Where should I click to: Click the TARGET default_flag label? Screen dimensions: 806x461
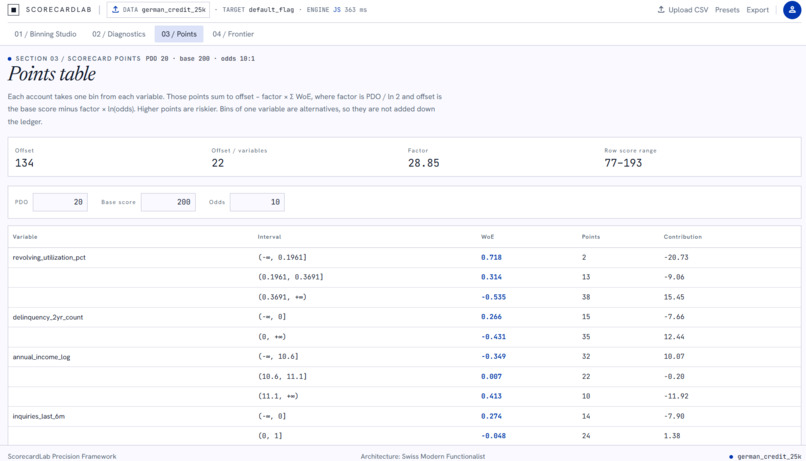258,10
